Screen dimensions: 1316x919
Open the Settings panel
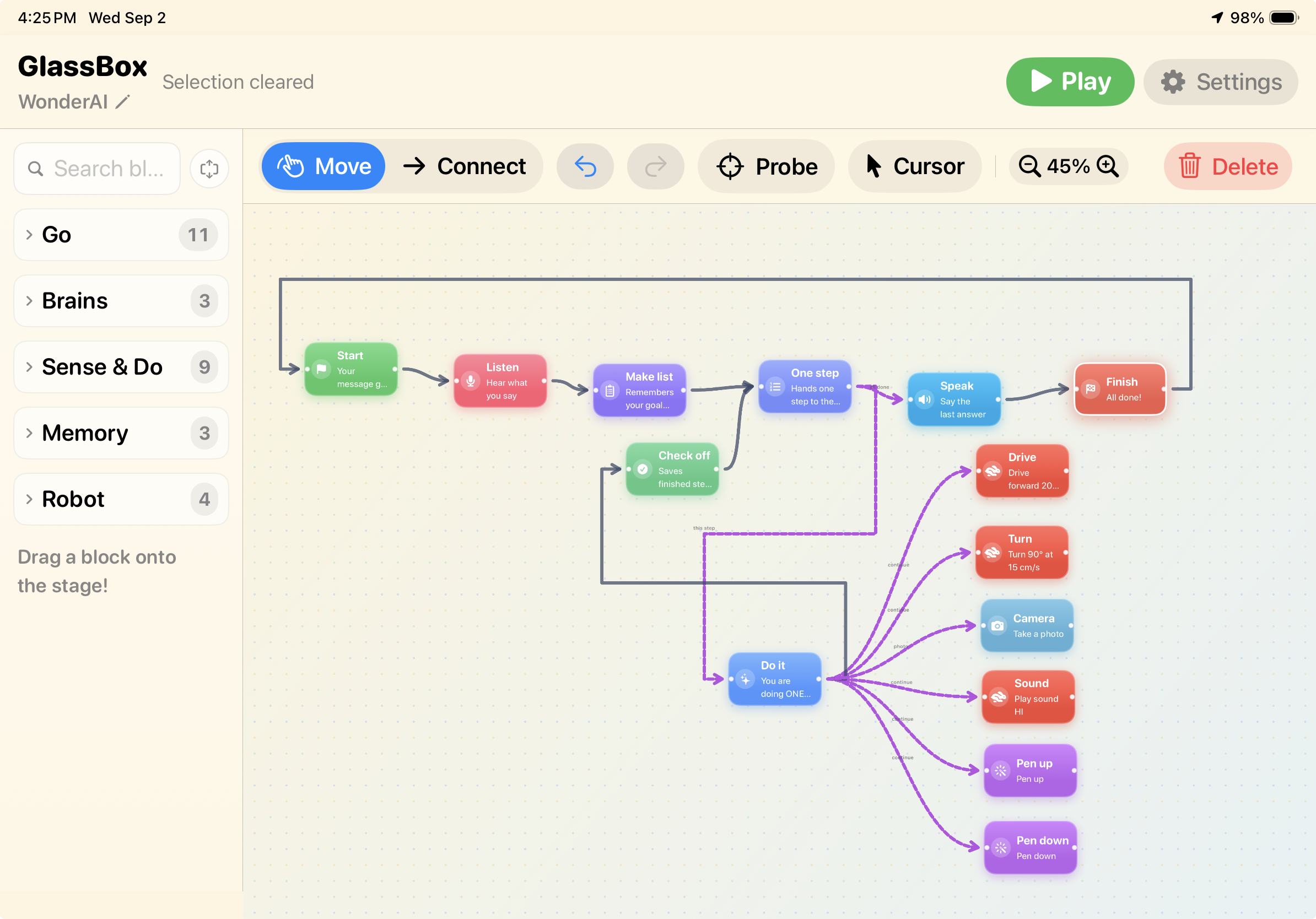[1221, 82]
